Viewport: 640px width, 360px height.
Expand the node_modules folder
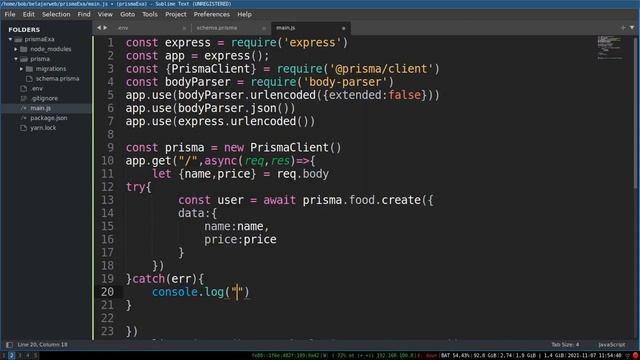click(16, 49)
